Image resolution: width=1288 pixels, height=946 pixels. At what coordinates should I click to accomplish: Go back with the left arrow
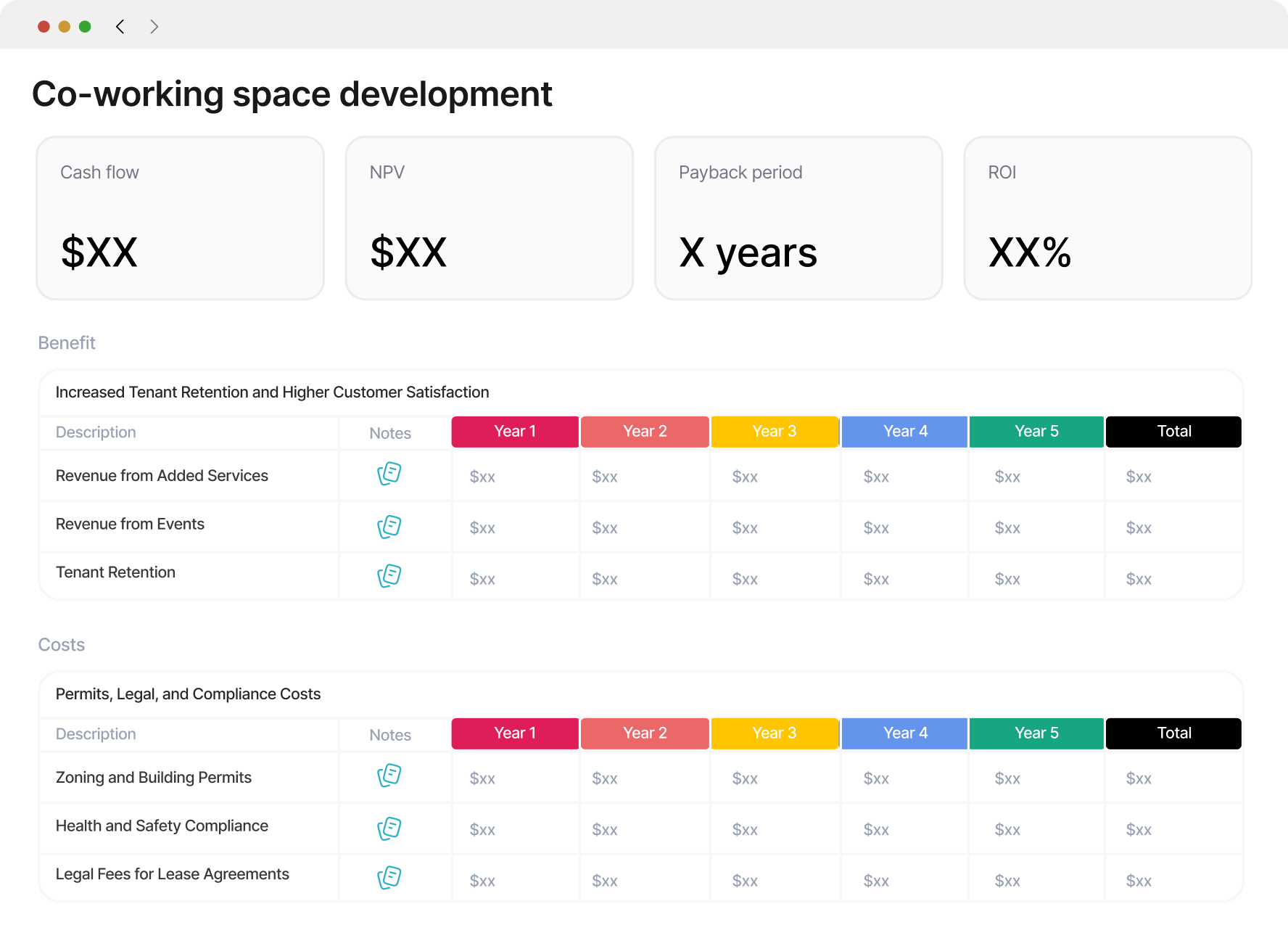click(x=120, y=27)
